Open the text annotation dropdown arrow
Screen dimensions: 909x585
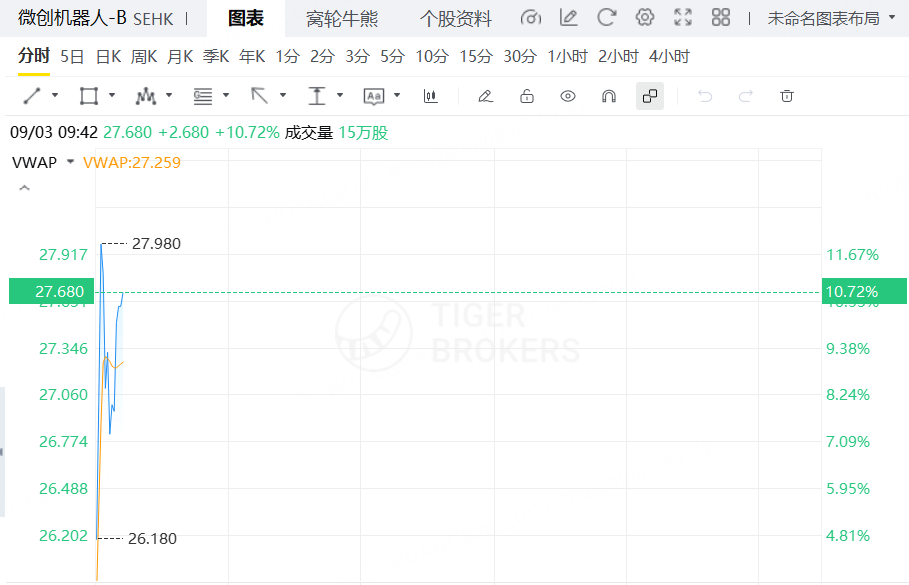click(x=397, y=95)
